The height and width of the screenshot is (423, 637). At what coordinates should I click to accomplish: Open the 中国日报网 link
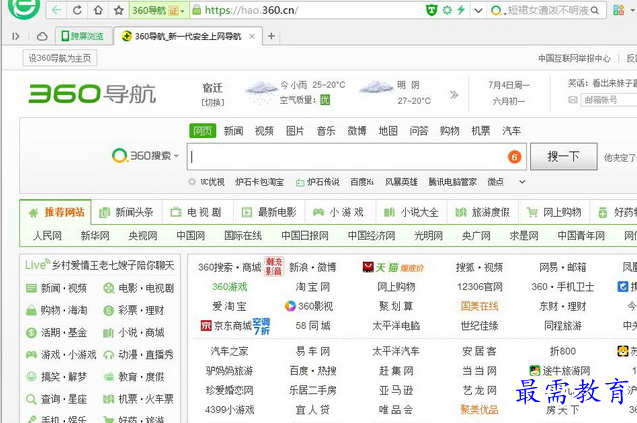click(x=305, y=236)
